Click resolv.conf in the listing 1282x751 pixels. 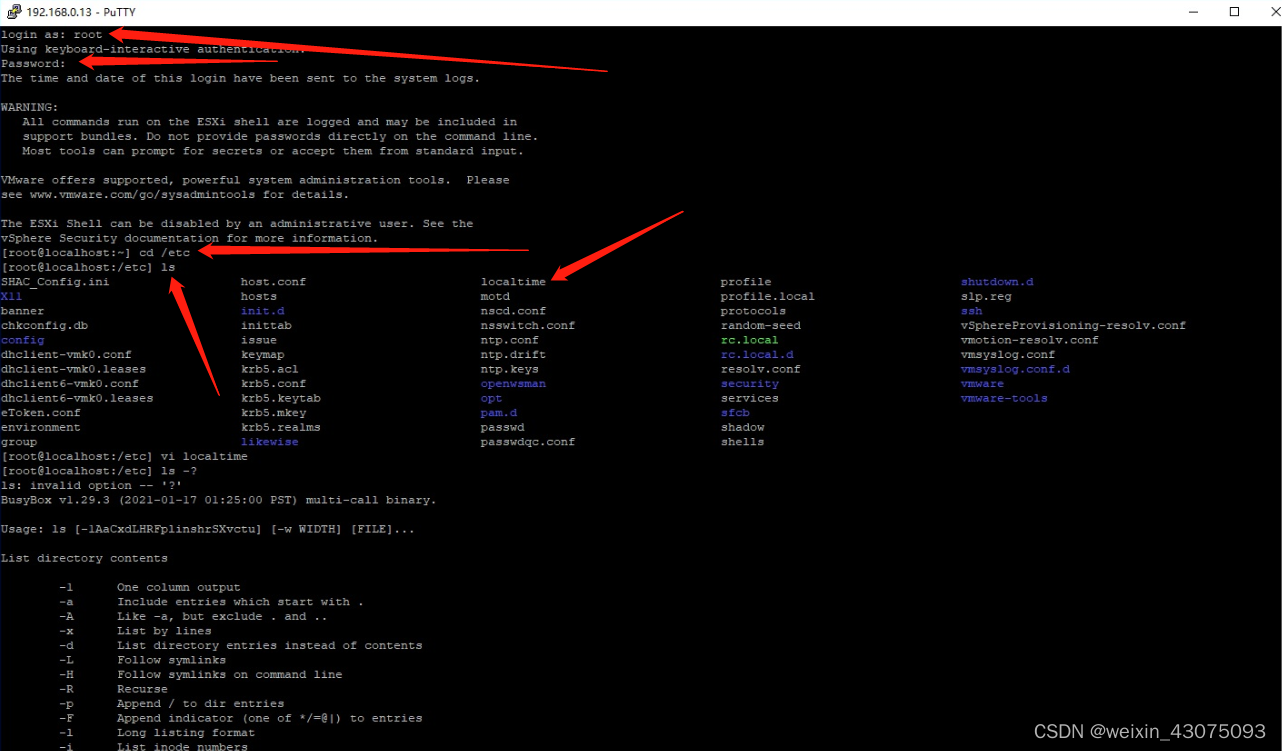[x=761, y=369]
